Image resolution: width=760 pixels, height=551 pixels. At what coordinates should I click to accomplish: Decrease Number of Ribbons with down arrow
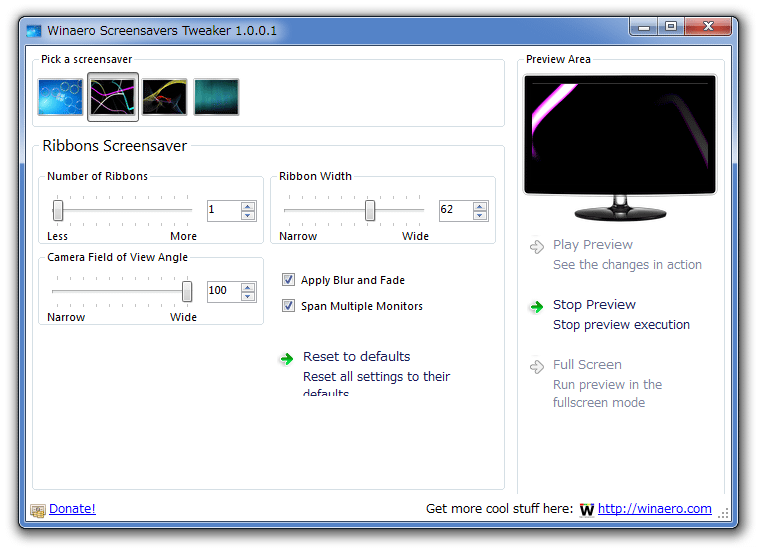click(248, 215)
